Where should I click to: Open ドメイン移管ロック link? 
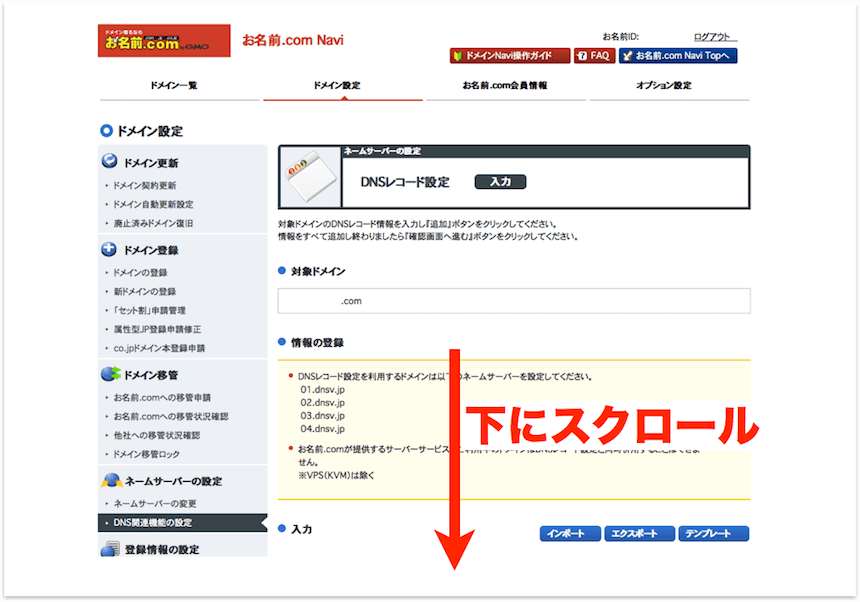coord(146,454)
